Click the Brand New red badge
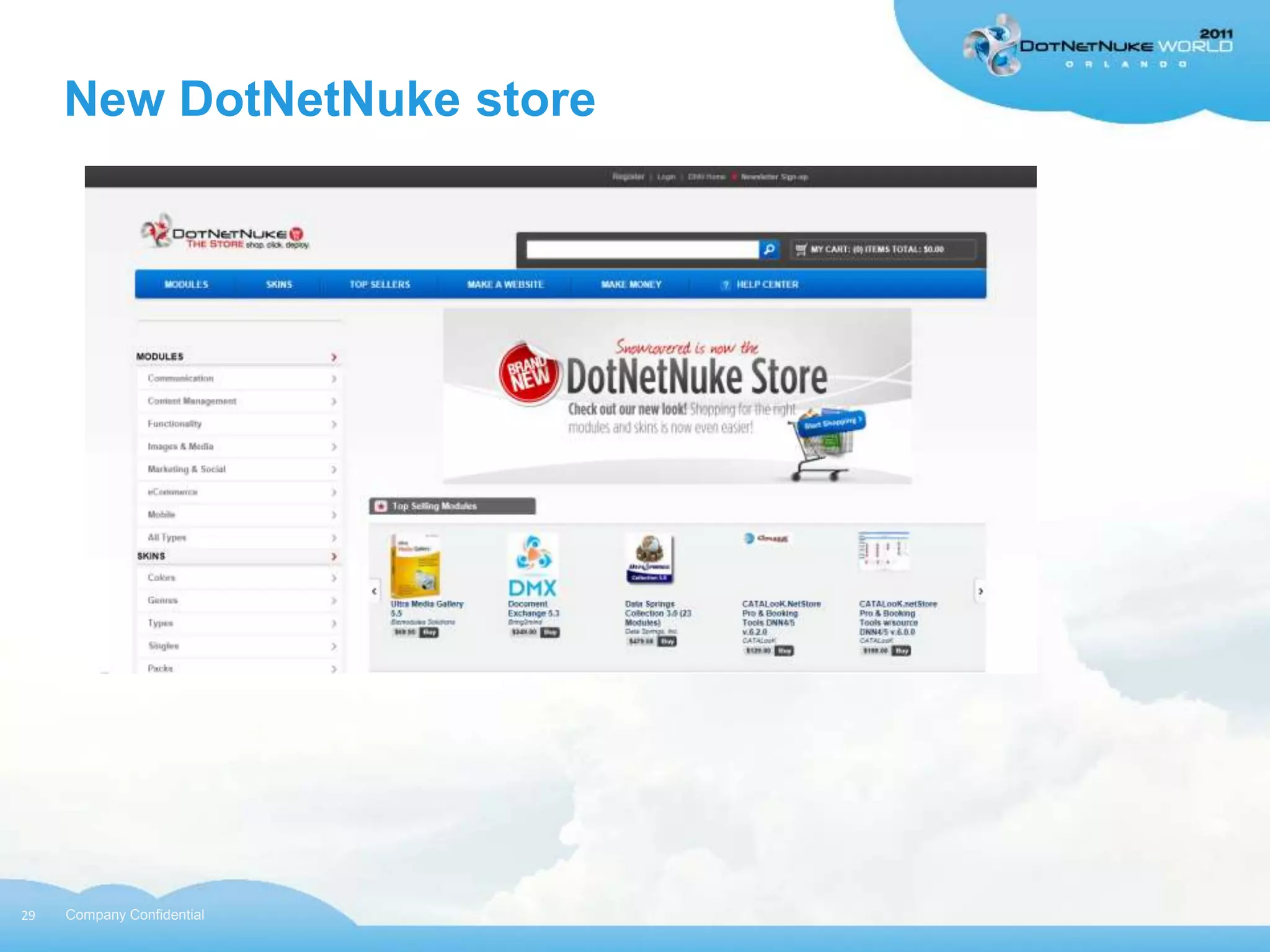This screenshot has width=1270, height=952. coord(530,374)
